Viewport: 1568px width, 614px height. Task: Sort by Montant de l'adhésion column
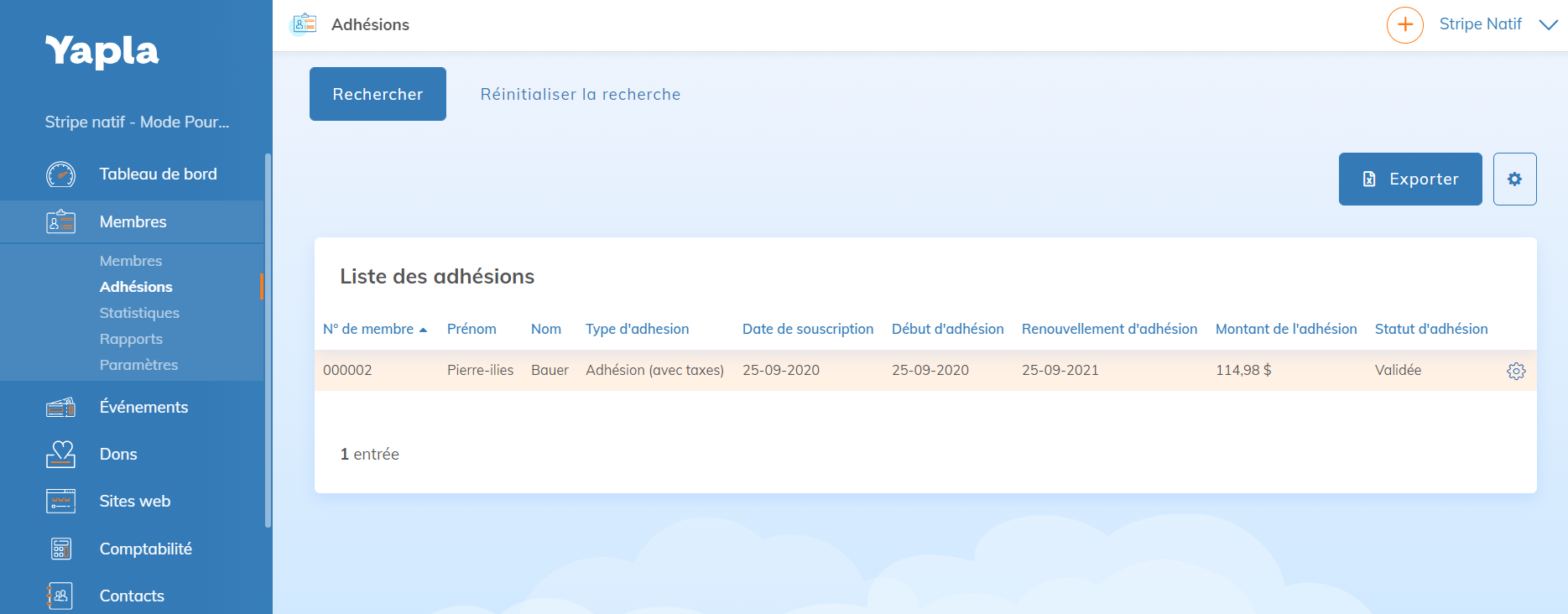(x=1286, y=329)
